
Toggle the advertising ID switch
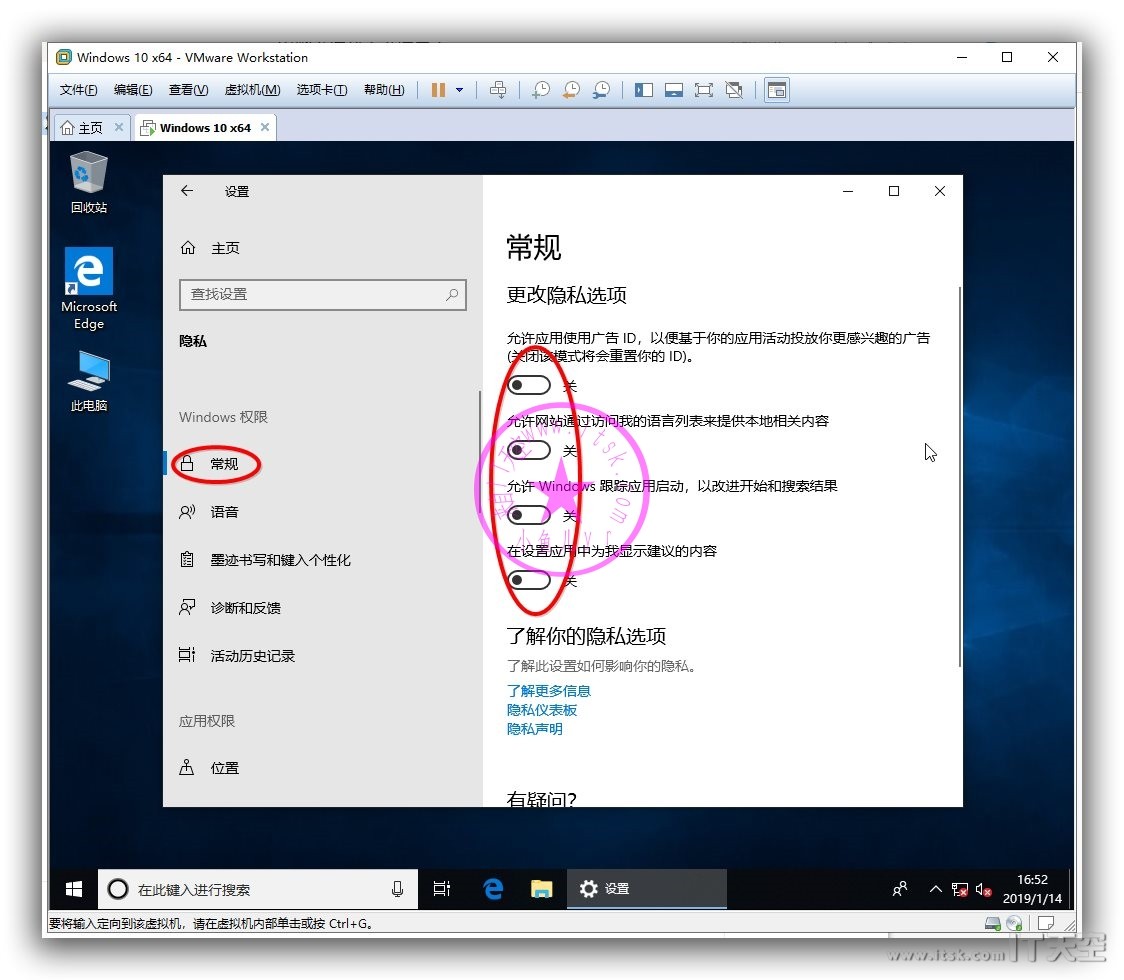click(x=529, y=386)
